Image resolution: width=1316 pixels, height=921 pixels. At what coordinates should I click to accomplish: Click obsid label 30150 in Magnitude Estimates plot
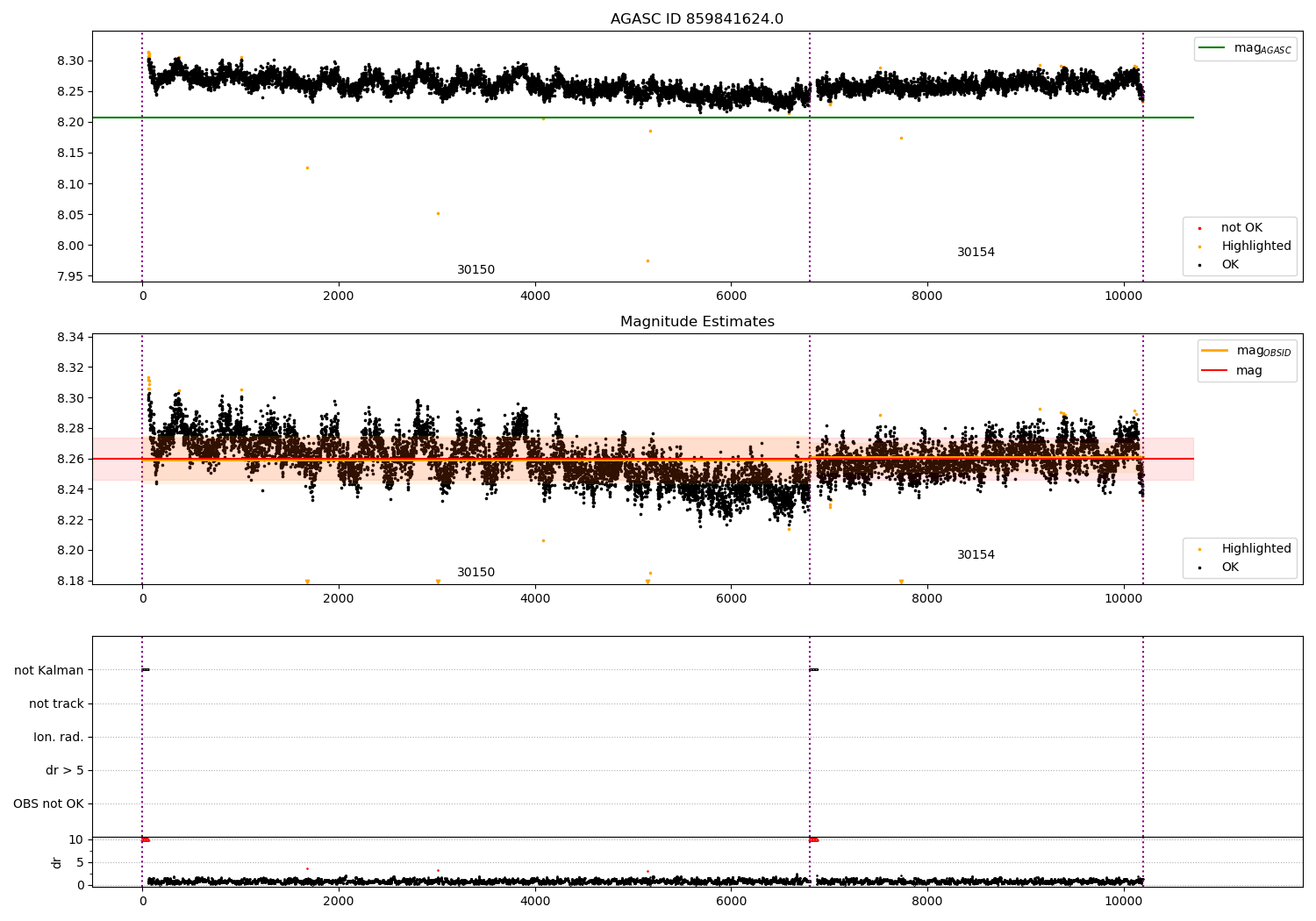(476, 573)
